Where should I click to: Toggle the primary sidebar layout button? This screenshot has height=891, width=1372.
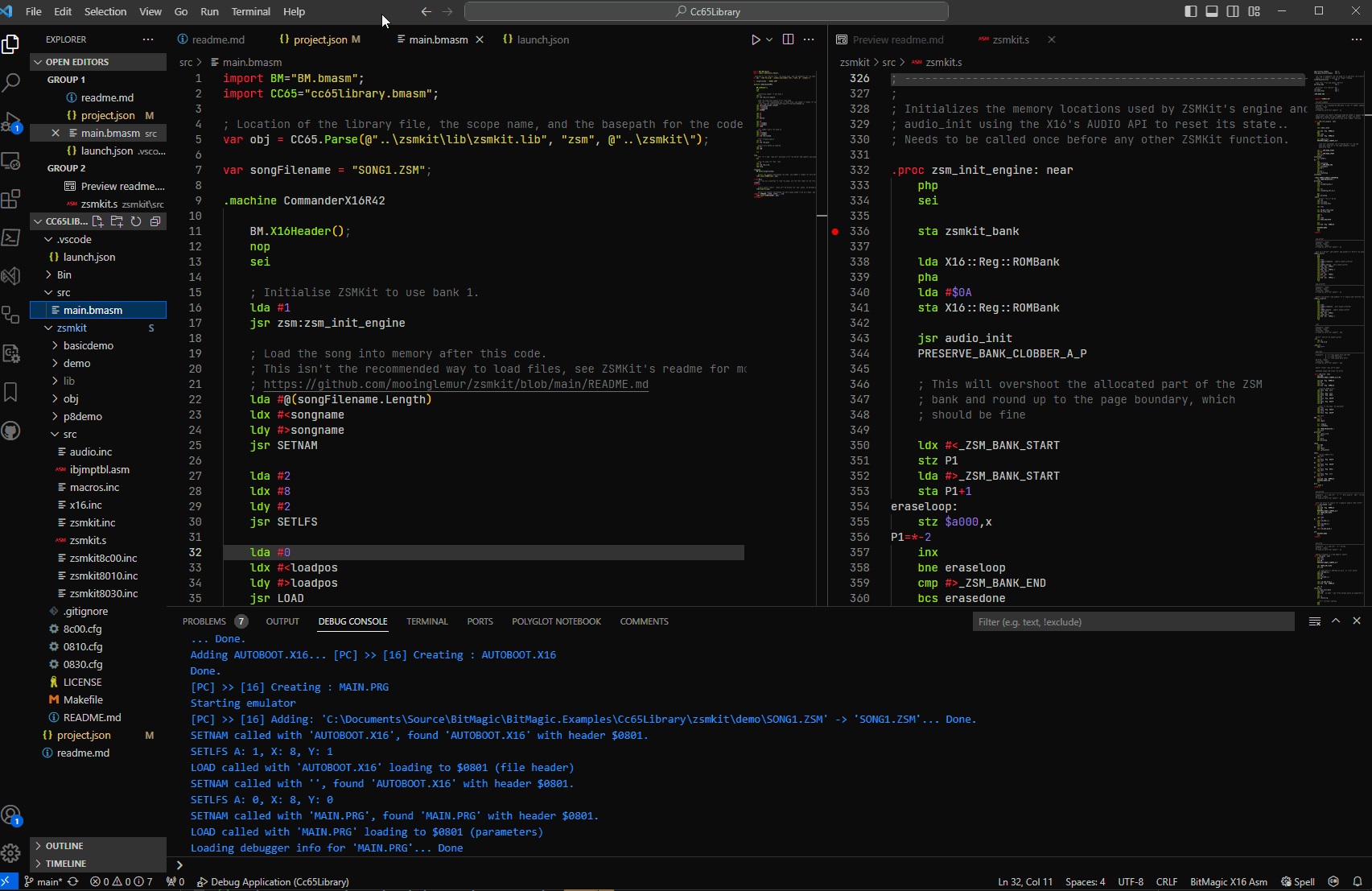coord(1191,11)
